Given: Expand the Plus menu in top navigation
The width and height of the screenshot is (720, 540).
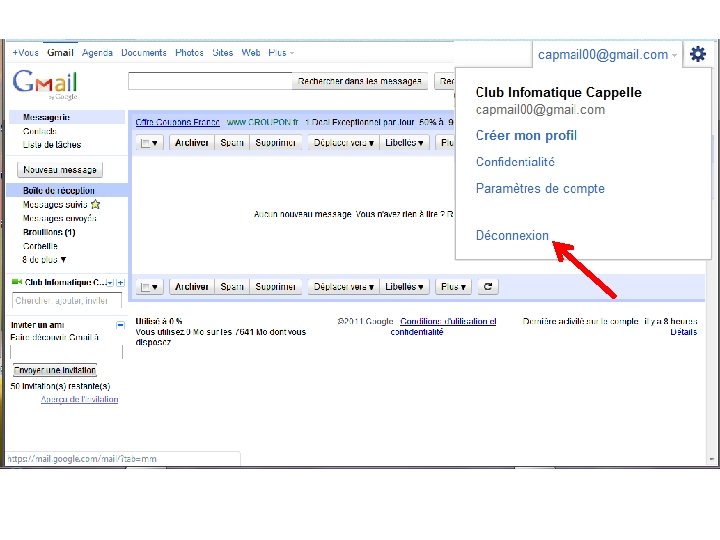Looking at the screenshot, I should [x=281, y=53].
